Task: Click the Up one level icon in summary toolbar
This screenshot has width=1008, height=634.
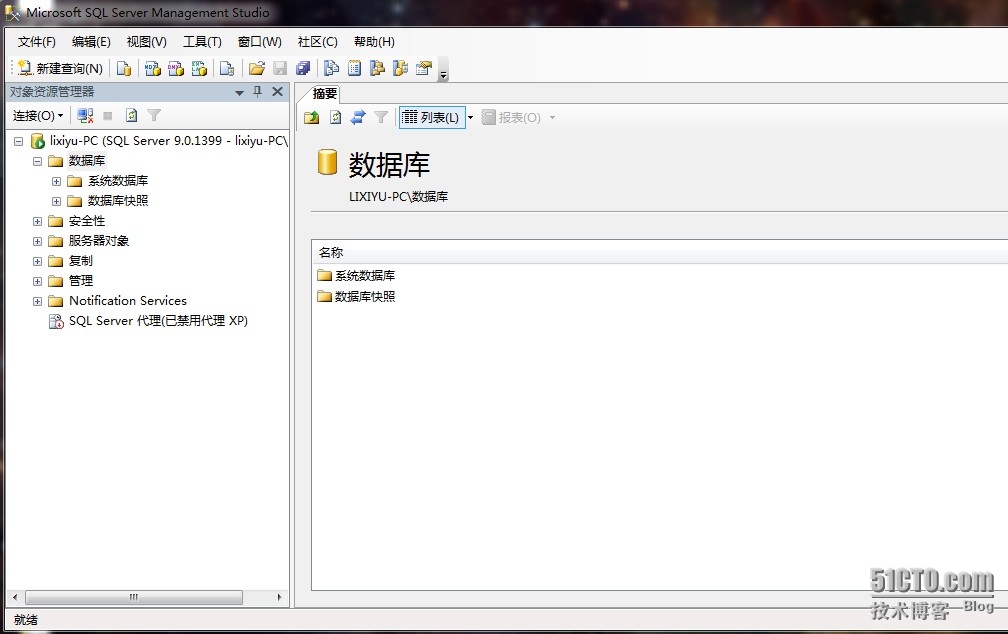Action: (x=312, y=118)
